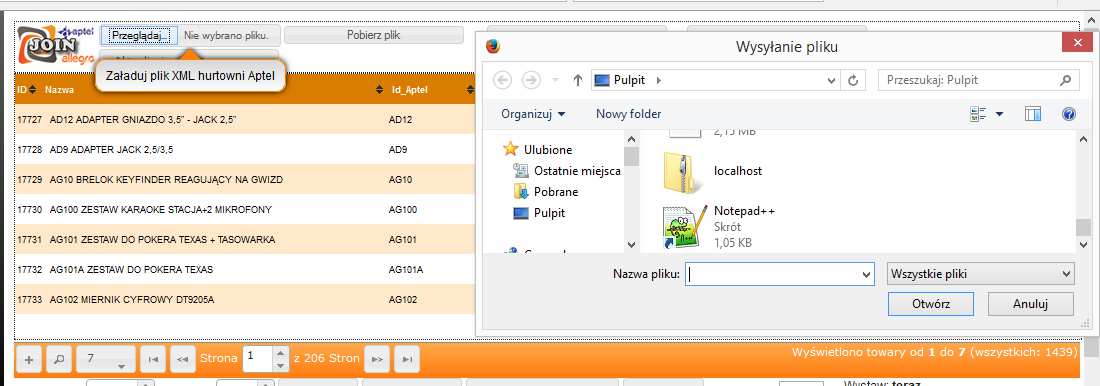
Task: Sort table by ID column header
Action: tap(27, 90)
